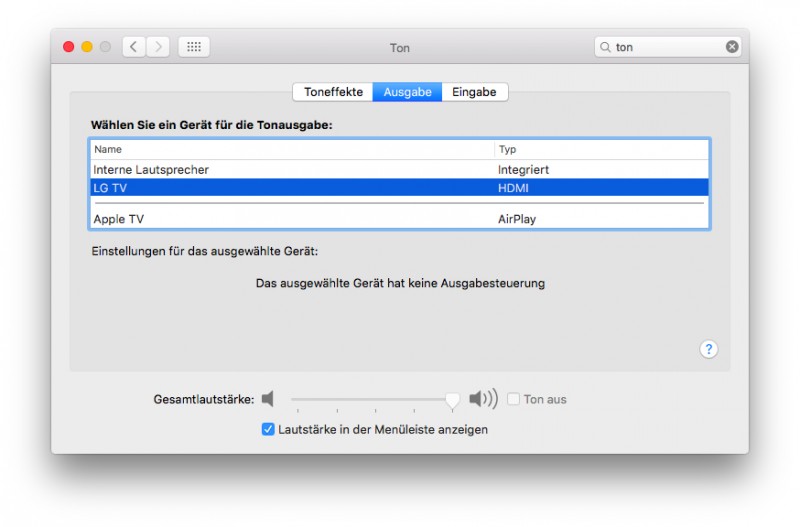Uncheck Lautstärke in der Menüleiste anzeigen

tap(268, 430)
